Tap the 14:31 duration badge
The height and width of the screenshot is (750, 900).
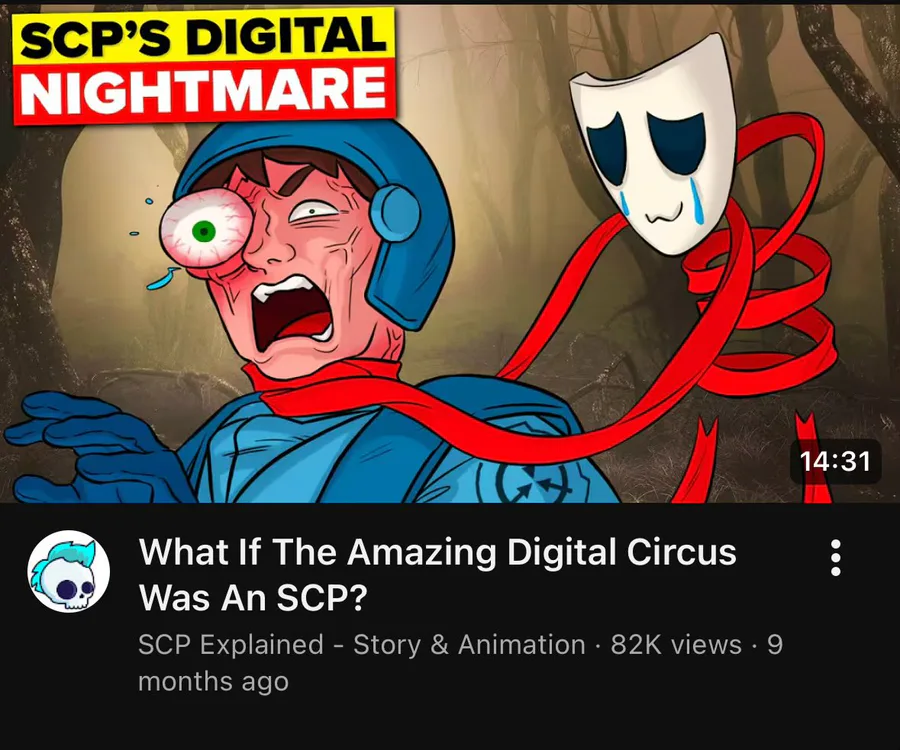pyautogui.click(x=835, y=461)
